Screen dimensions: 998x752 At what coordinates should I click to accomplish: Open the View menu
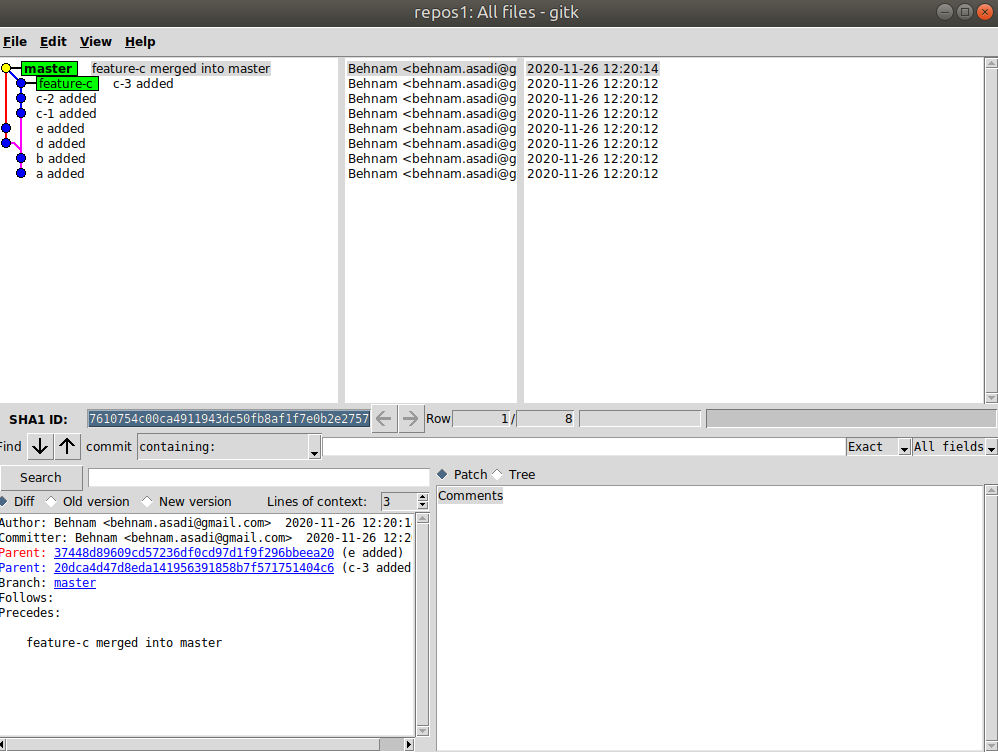point(96,42)
